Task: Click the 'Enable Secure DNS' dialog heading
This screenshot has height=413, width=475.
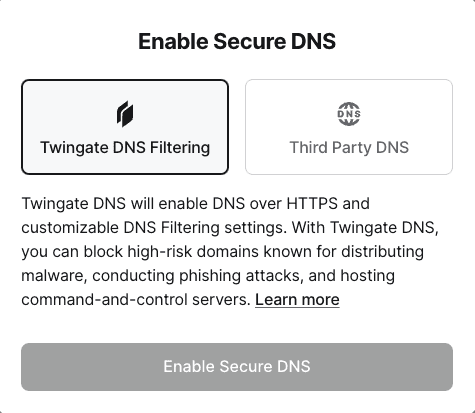Action: (x=237, y=41)
